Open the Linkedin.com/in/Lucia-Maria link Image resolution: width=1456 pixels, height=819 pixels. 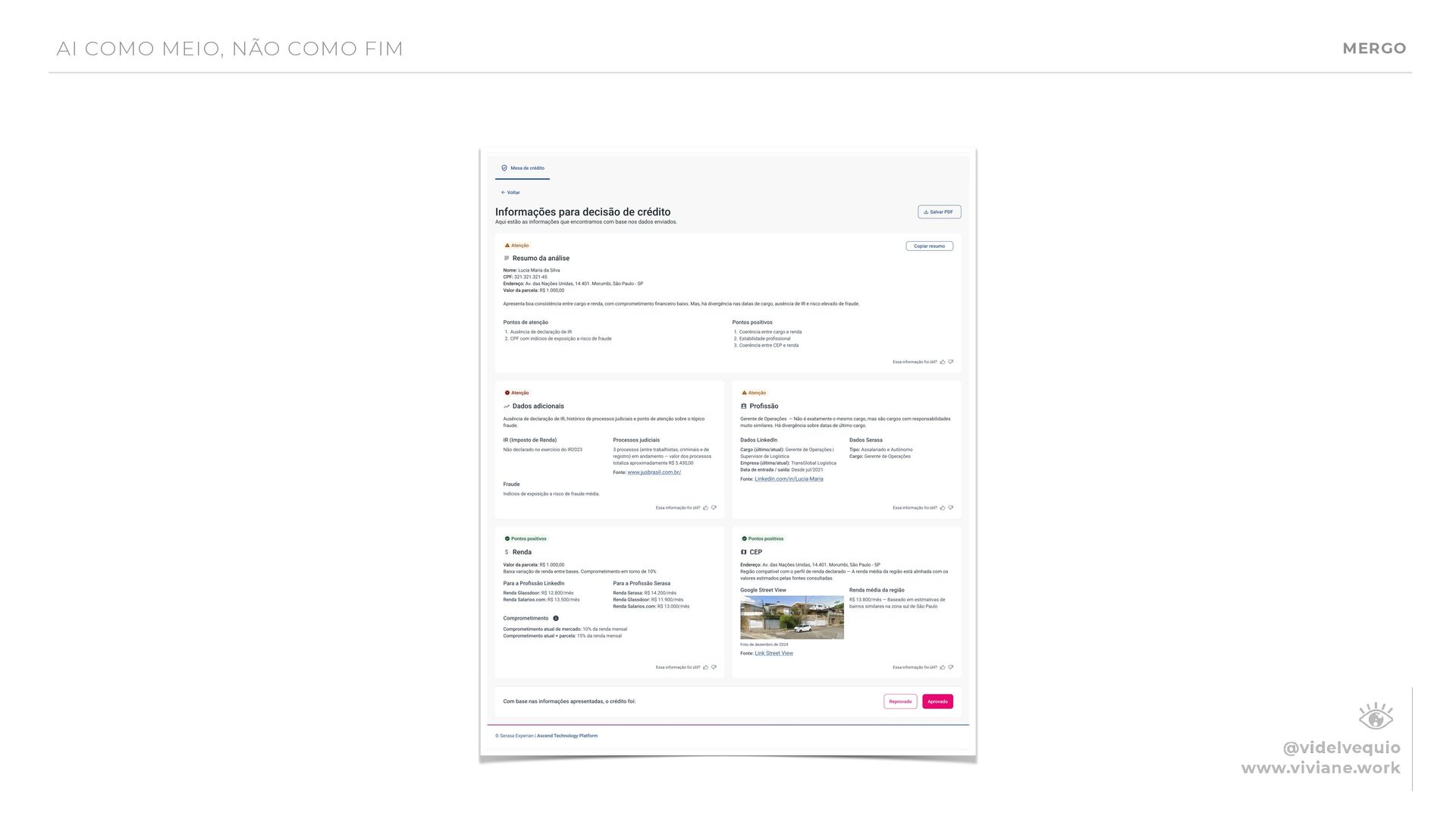click(x=789, y=479)
